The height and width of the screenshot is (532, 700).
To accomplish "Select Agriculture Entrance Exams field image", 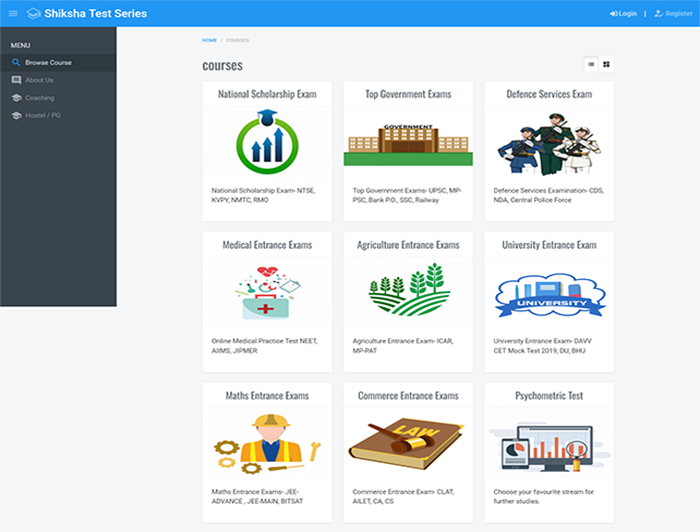I will (x=408, y=291).
